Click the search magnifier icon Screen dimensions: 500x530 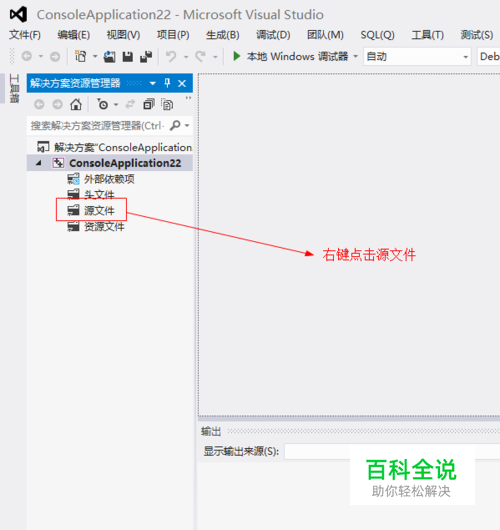point(175,125)
